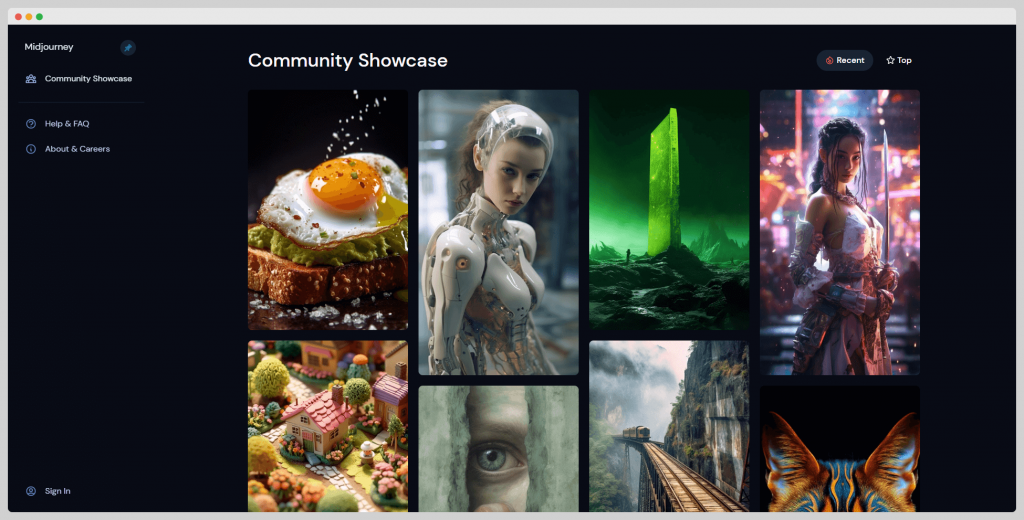Click the fire icon on Recent
Viewport: 1024px width, 520px height.
tap(830, 61)
